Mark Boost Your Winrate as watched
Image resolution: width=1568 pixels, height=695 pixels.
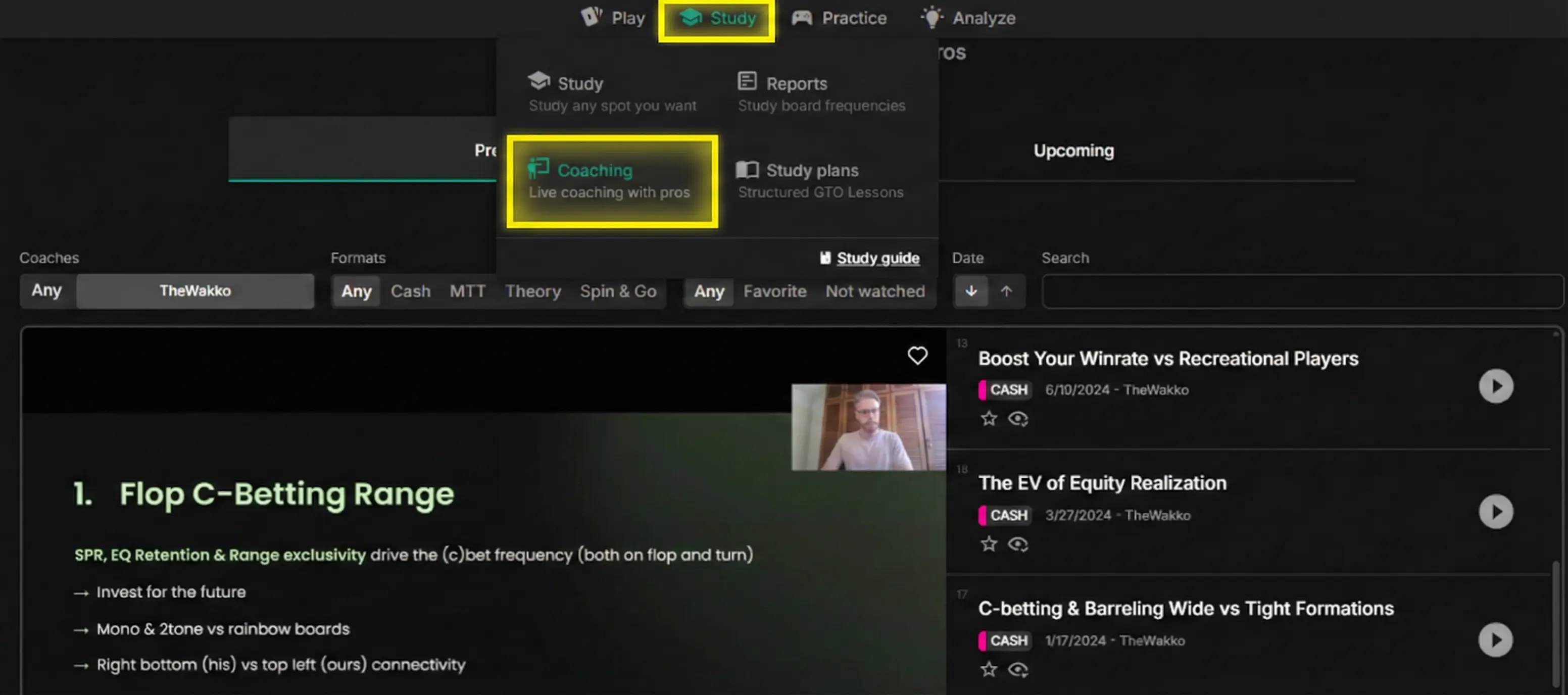tap(1018, 419)
